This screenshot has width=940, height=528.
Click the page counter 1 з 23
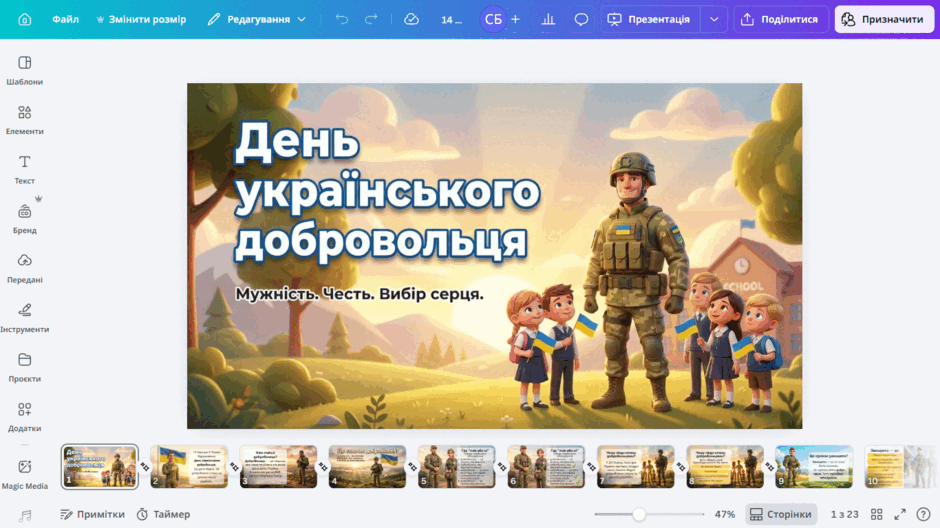coord(844,514)
